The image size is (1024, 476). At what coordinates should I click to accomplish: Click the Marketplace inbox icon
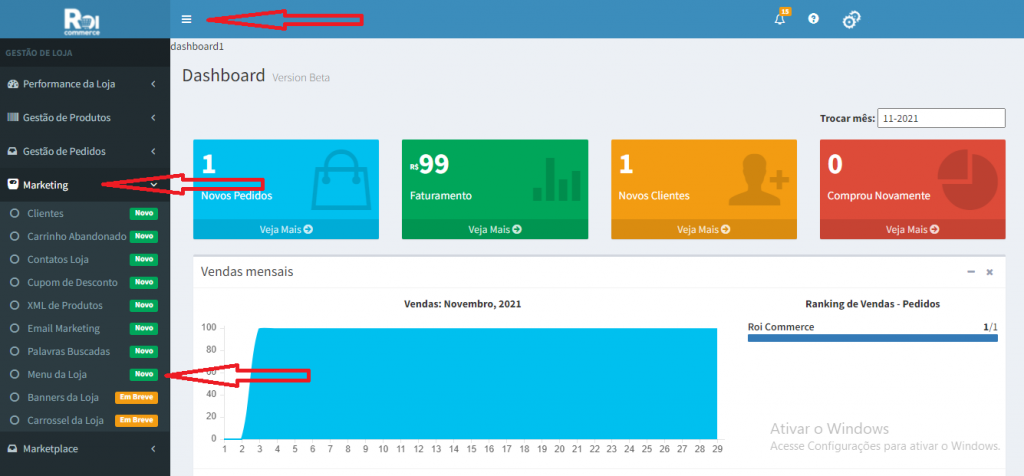12,449
